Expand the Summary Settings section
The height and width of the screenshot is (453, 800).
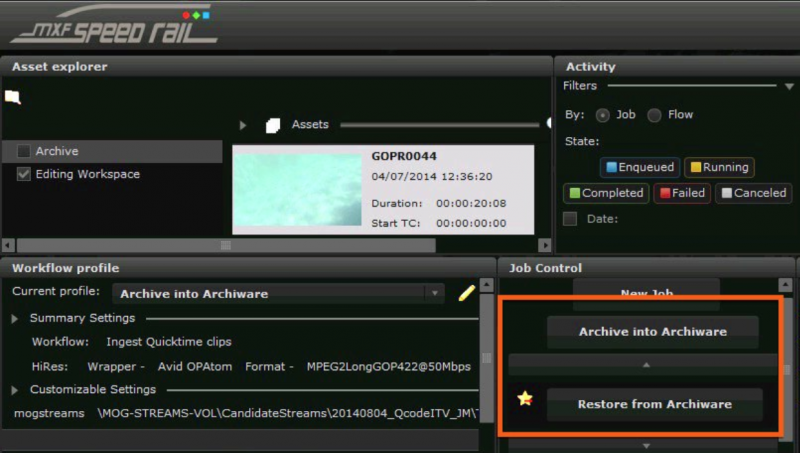coord(15,319)
